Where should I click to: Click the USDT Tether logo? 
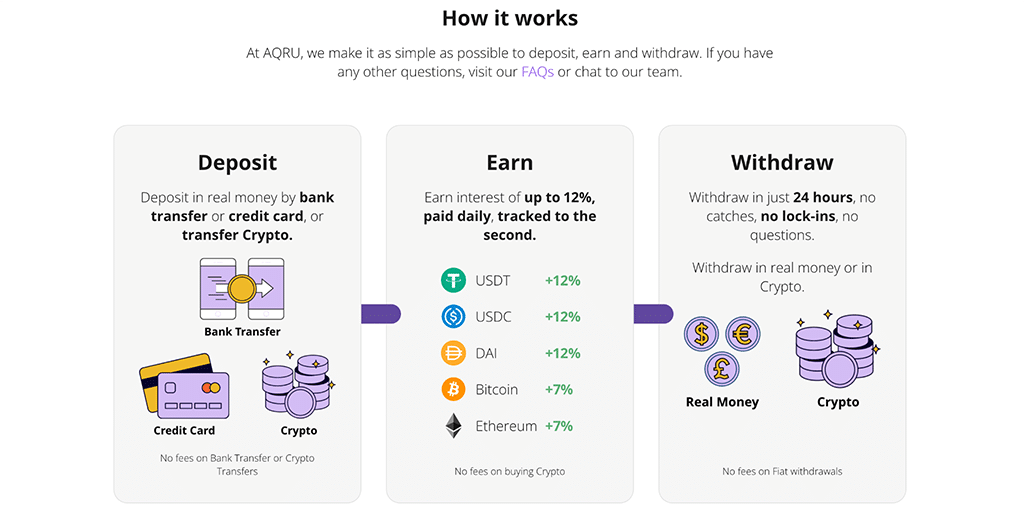tap(453, 280)
